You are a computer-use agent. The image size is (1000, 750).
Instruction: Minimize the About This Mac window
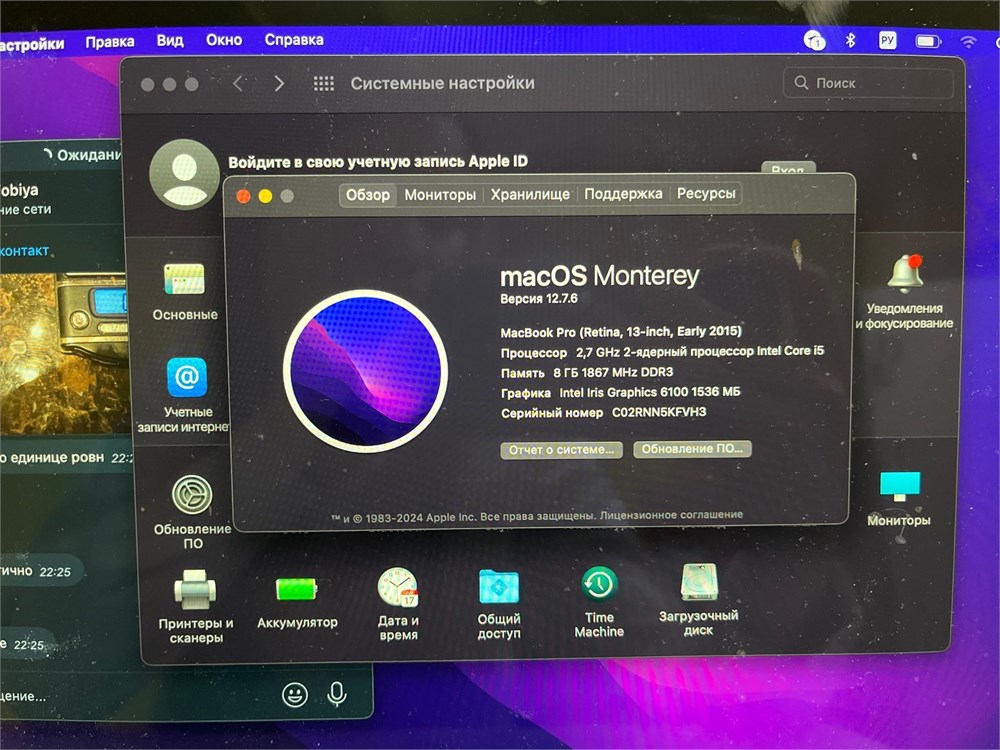[x=265, y=196]
